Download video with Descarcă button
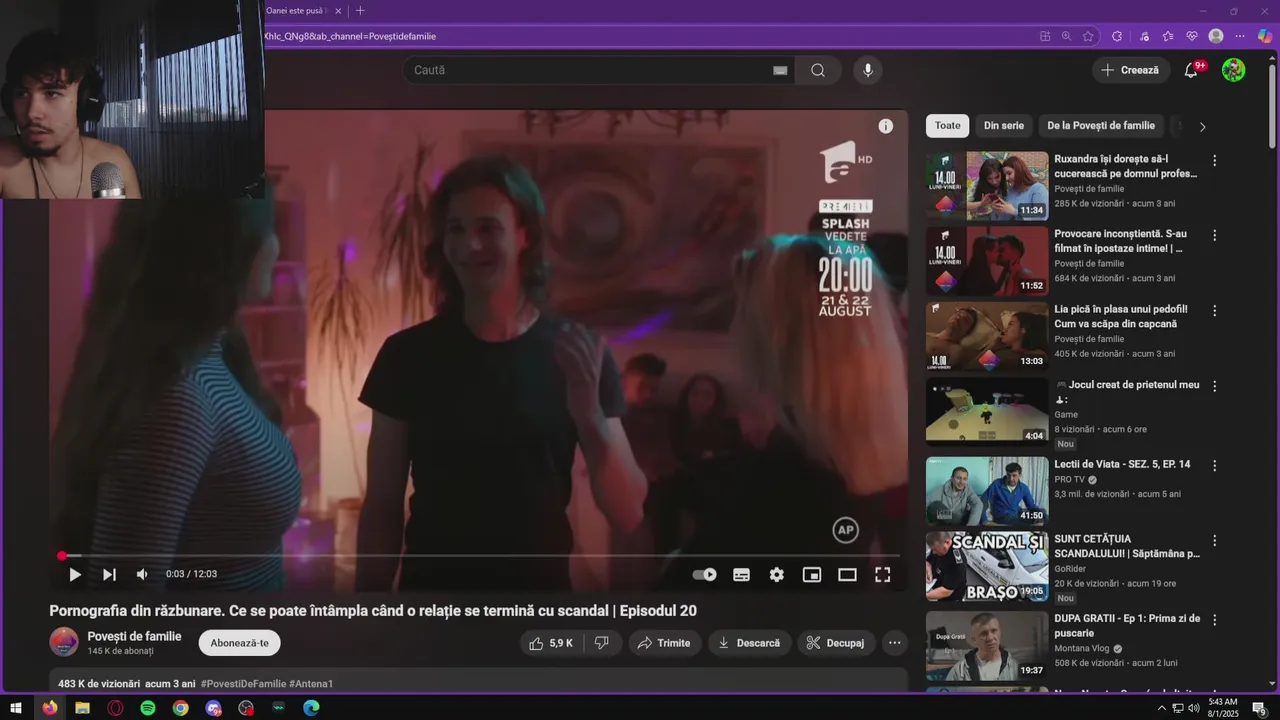Screen dimensions: 1280x720 tap(750, 643)
